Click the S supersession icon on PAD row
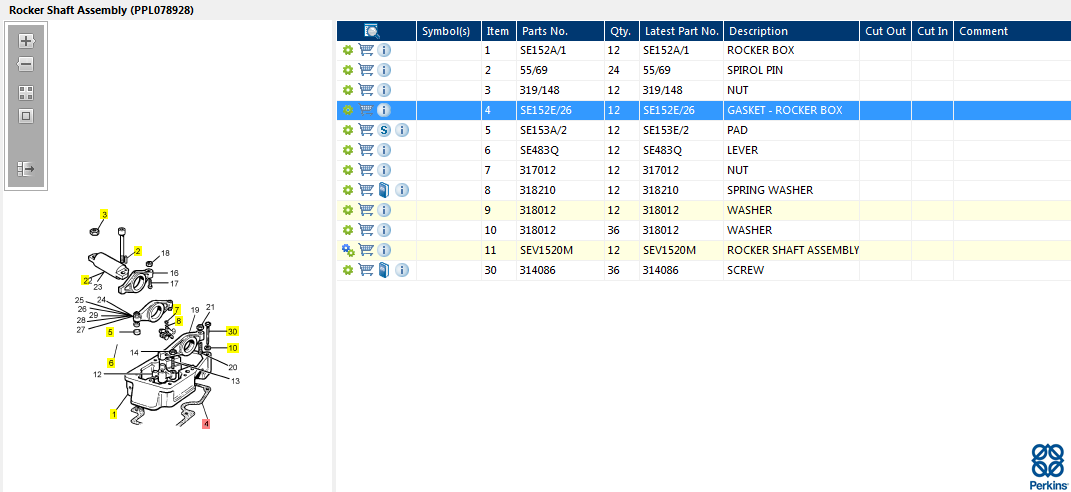Screen dimensions: 1071x492 [384, 130]
